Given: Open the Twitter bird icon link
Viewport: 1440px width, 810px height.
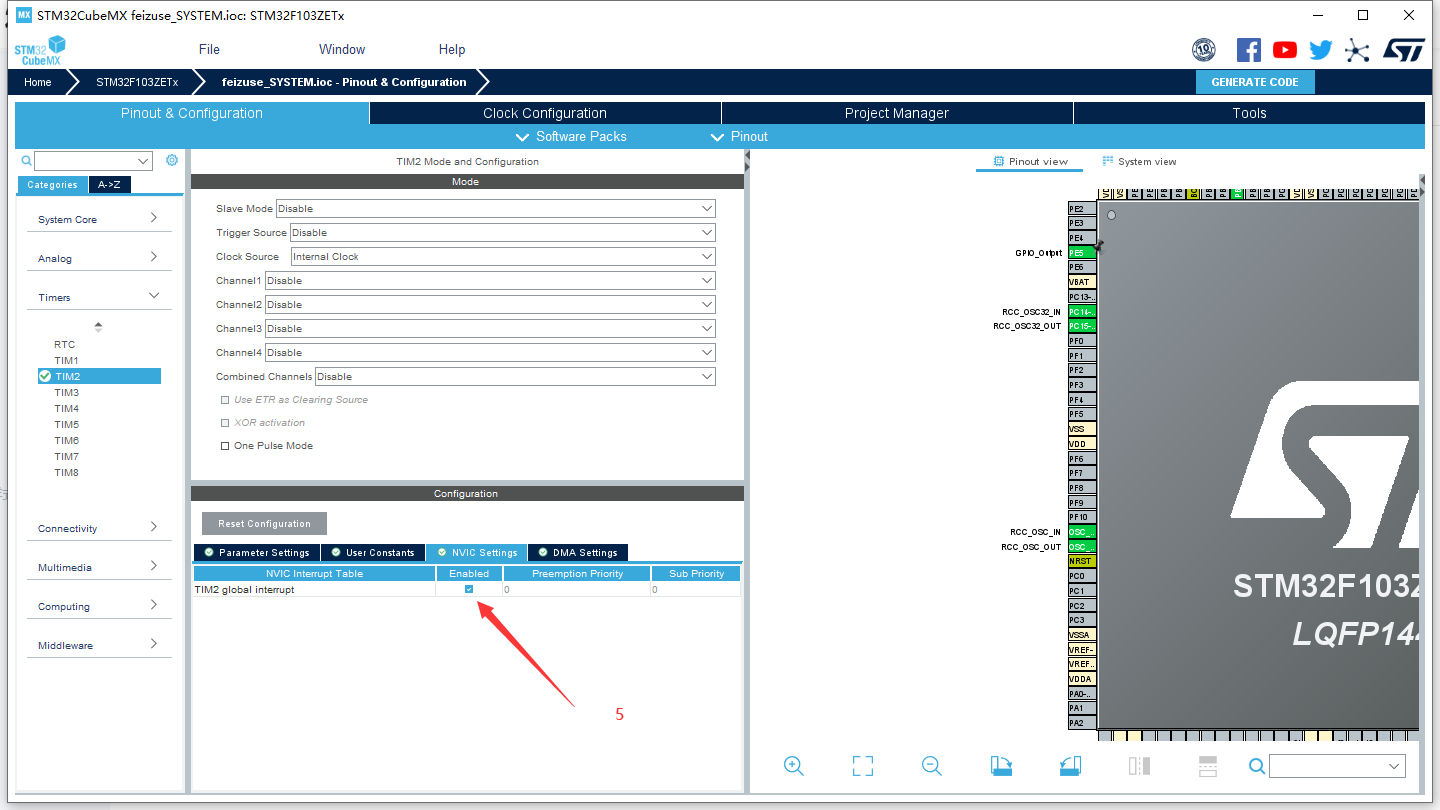Looking at the screenshot, I should click(1321, 50).
